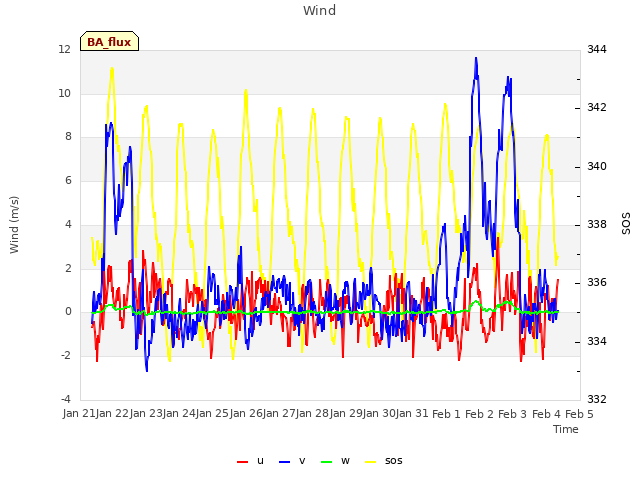Click the BA_flux annotation badge
640x480 pixels.
click(109, 41)
